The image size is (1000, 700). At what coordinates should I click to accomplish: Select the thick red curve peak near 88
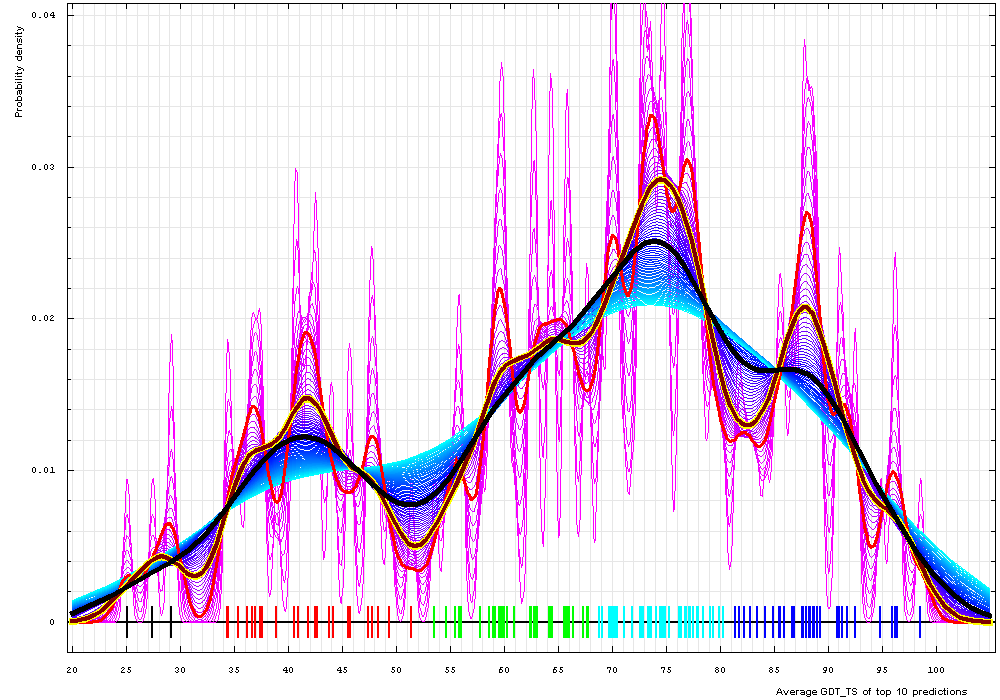[807, 212]
